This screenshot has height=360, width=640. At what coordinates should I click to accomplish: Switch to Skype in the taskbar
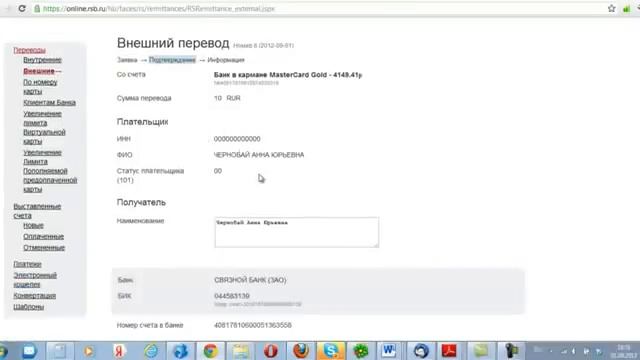pos(331,351)
